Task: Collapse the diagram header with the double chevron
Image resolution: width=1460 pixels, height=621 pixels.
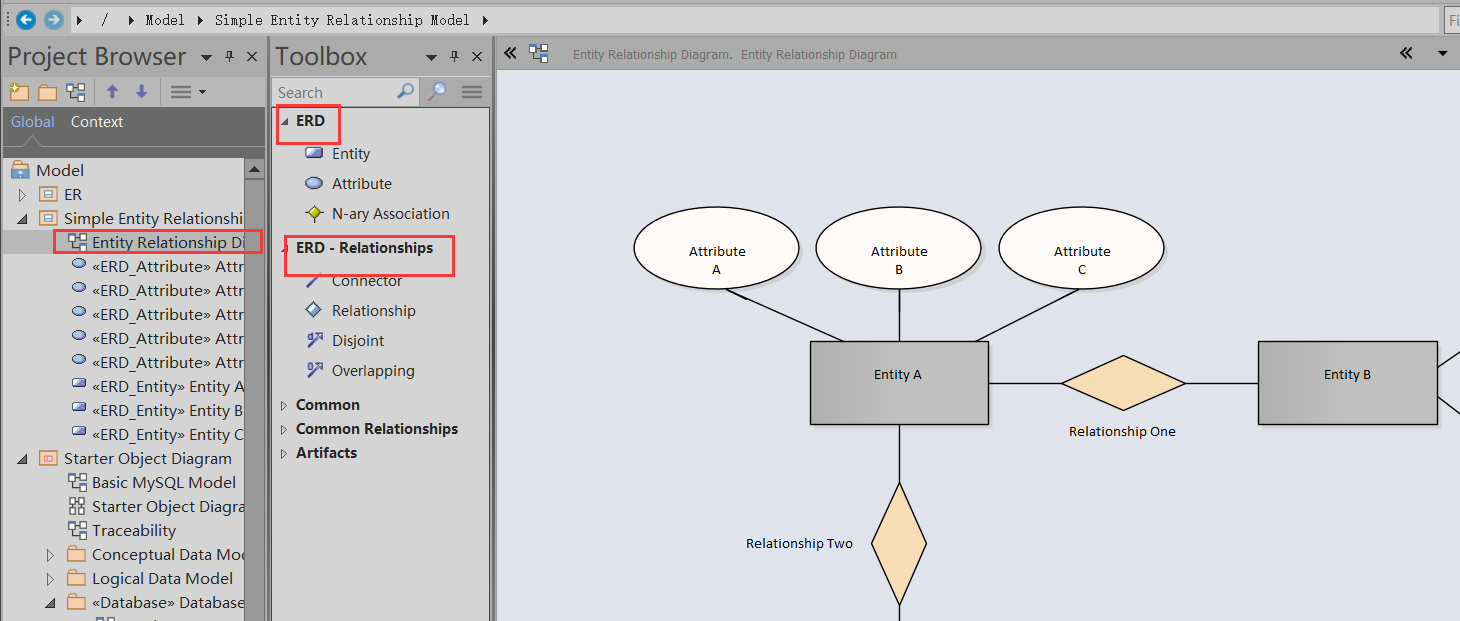Action: coord(510,54)
